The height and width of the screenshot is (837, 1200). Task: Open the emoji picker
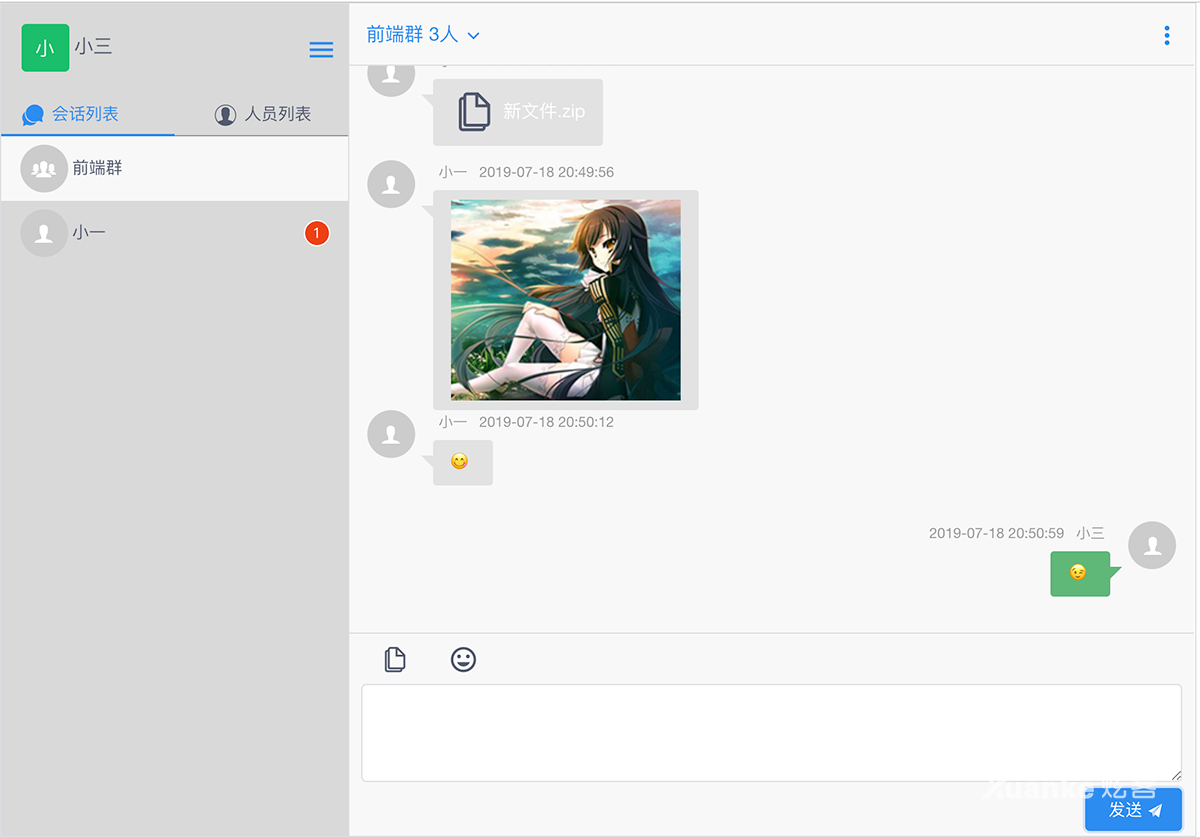[463, 659]
